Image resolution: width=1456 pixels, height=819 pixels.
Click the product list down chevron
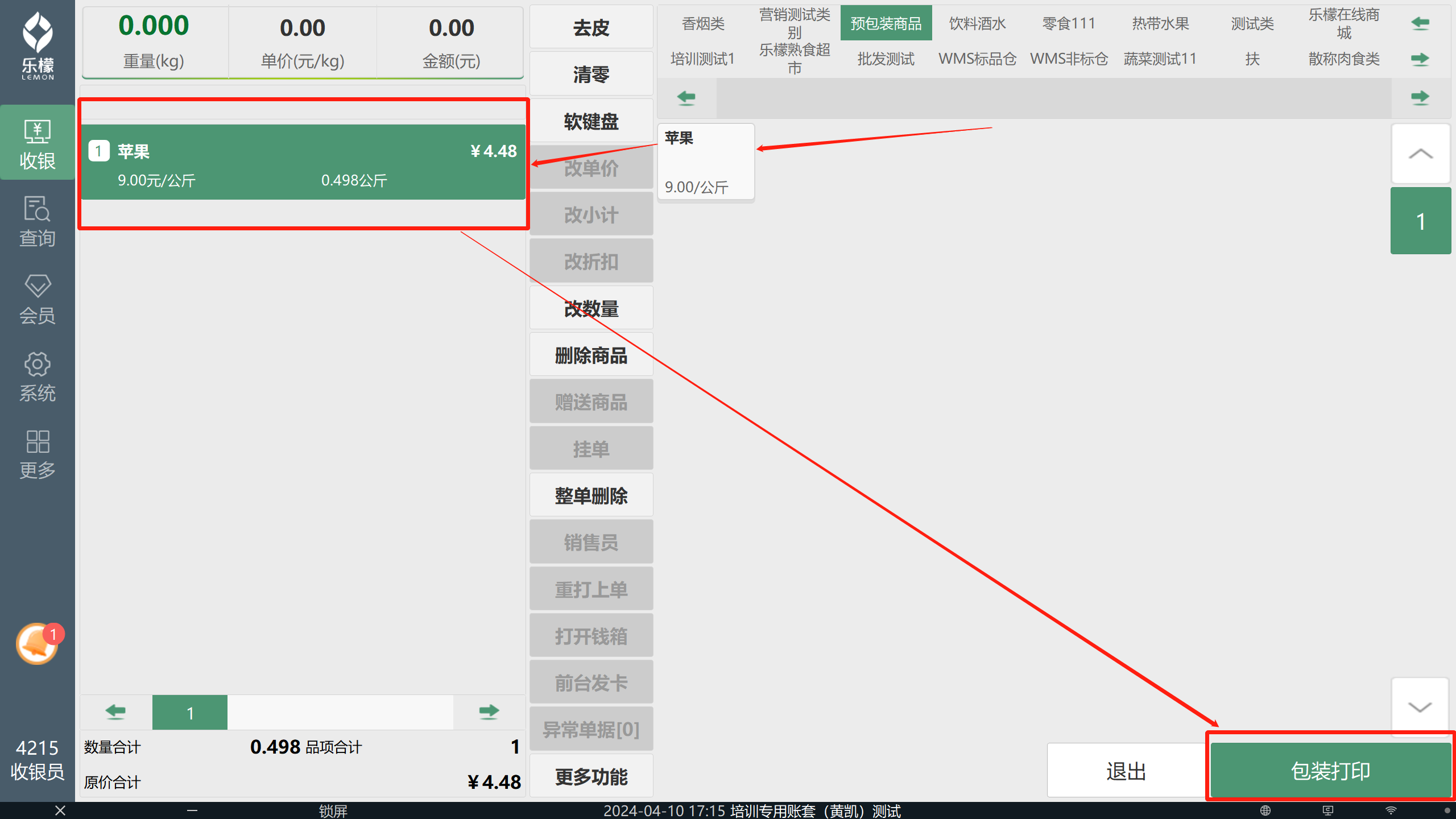coord(1420,706)
